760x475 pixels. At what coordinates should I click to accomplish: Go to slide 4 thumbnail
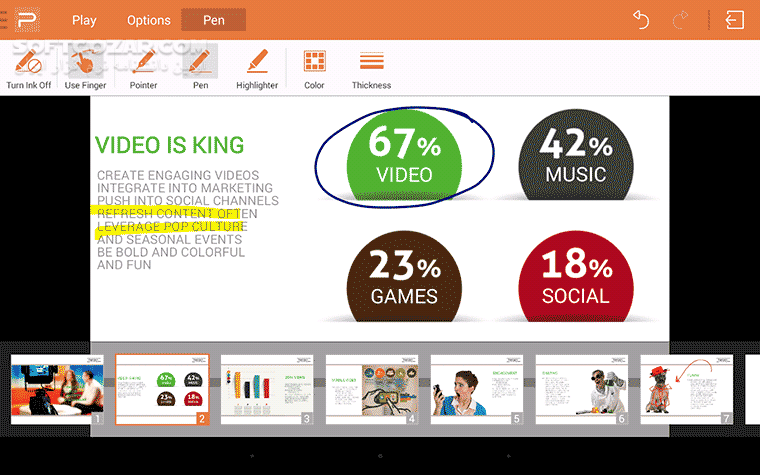pos(372,389)
